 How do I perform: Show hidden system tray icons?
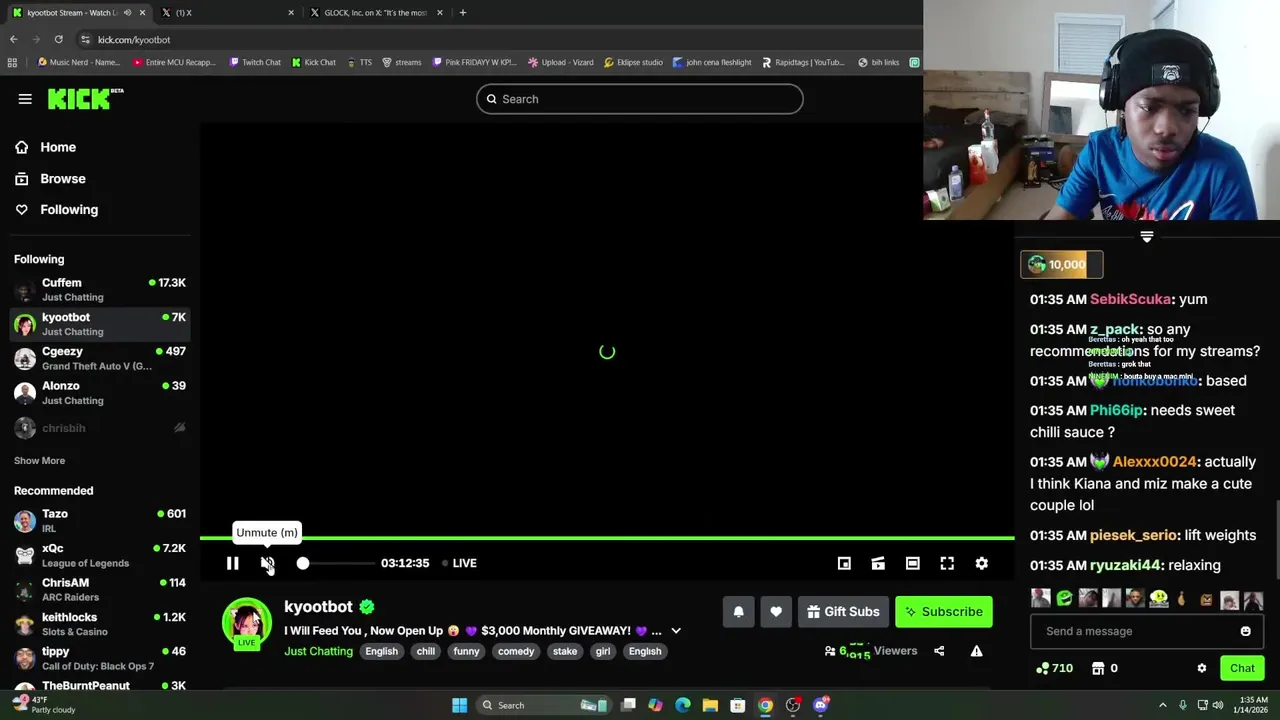(1162, 705)
